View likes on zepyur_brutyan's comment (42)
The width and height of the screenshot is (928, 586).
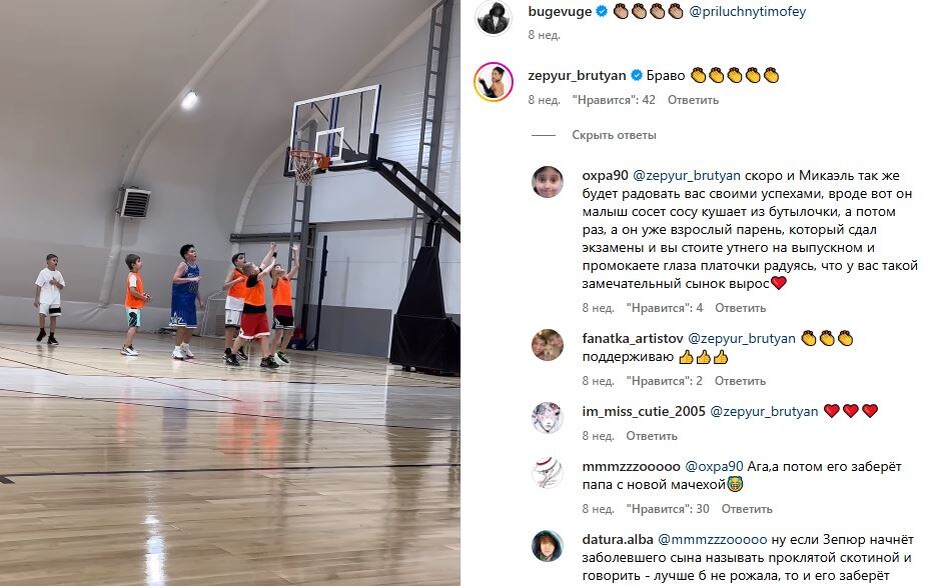(x=614, y=100)
